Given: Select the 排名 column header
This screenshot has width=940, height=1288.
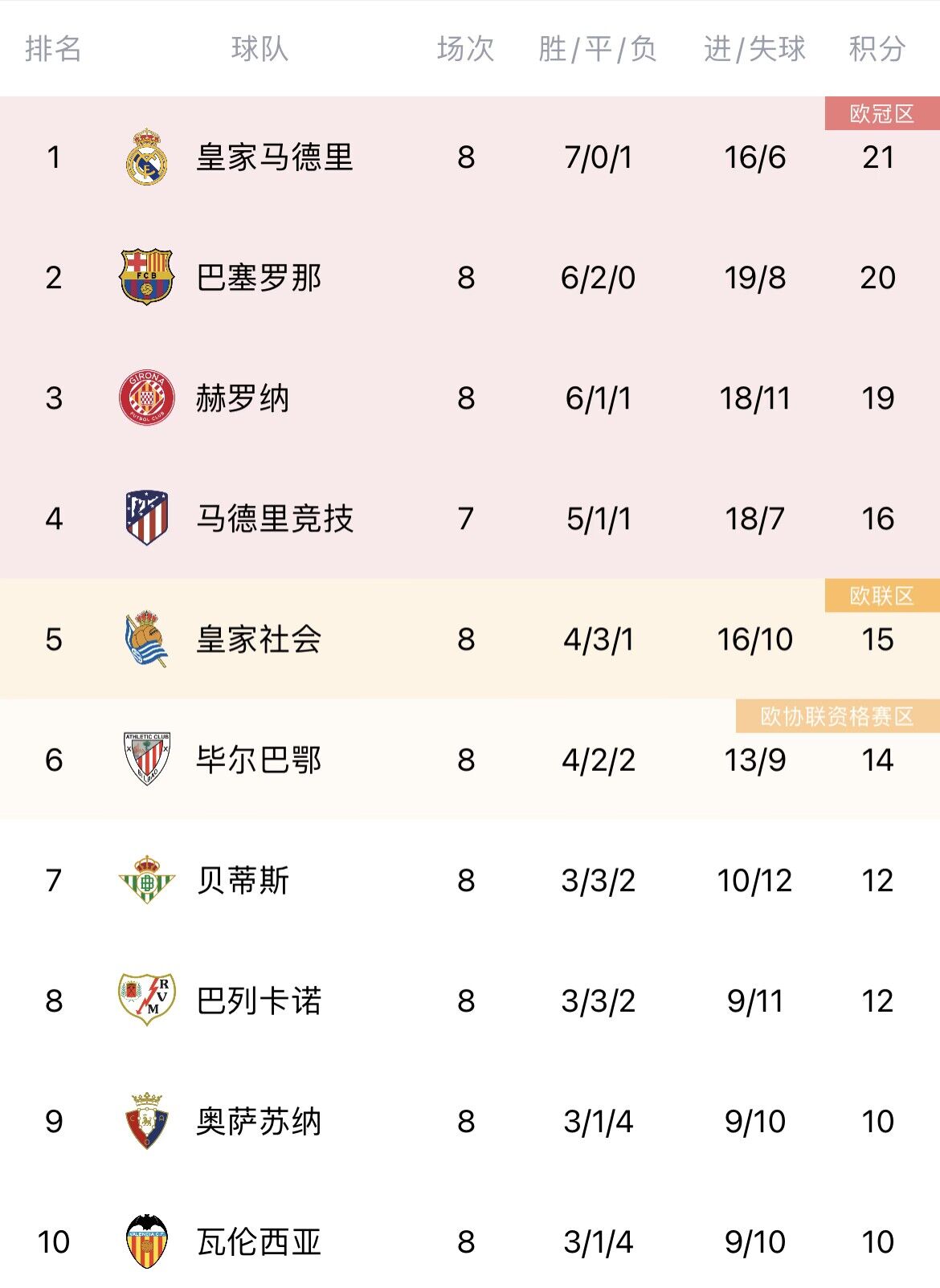Looking at the screenshot, I should (x=53, y=48).
